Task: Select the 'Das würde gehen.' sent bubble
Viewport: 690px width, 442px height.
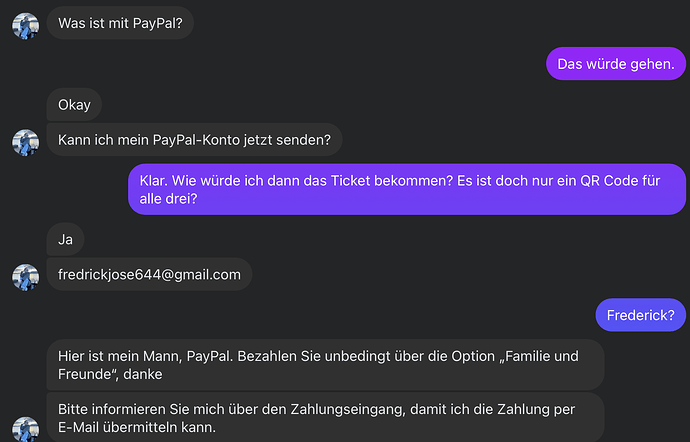Action: (616, 64)
